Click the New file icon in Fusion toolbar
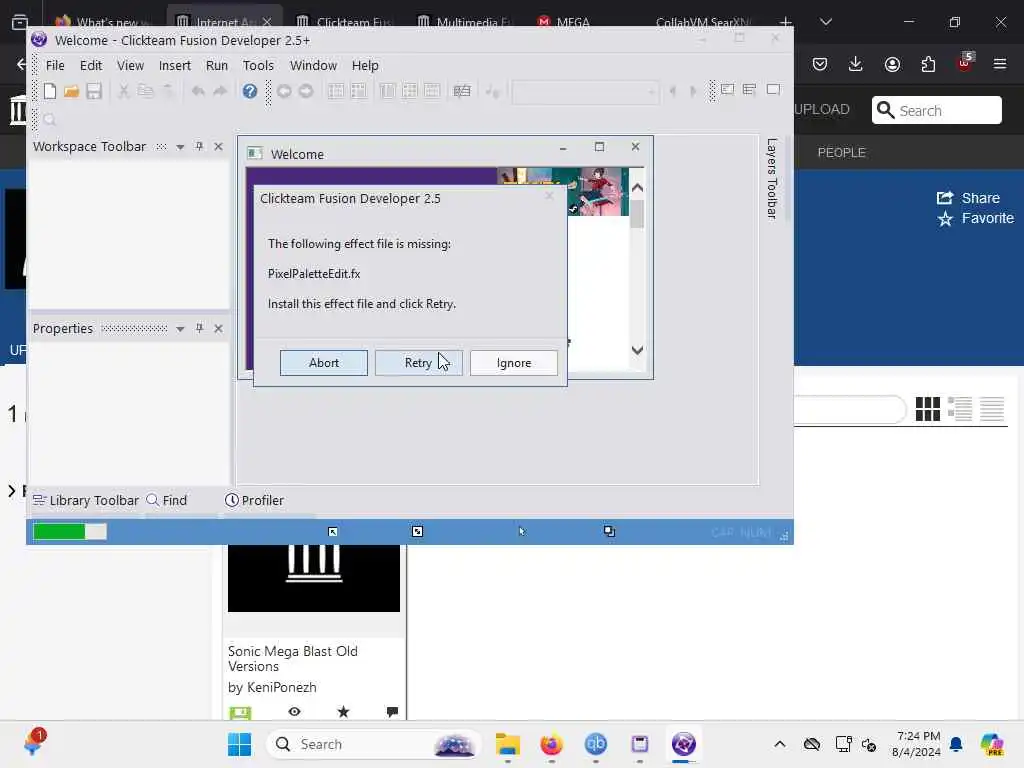Screen dimensions: 1024x768 pyautogui.click(x=50, y=91)
